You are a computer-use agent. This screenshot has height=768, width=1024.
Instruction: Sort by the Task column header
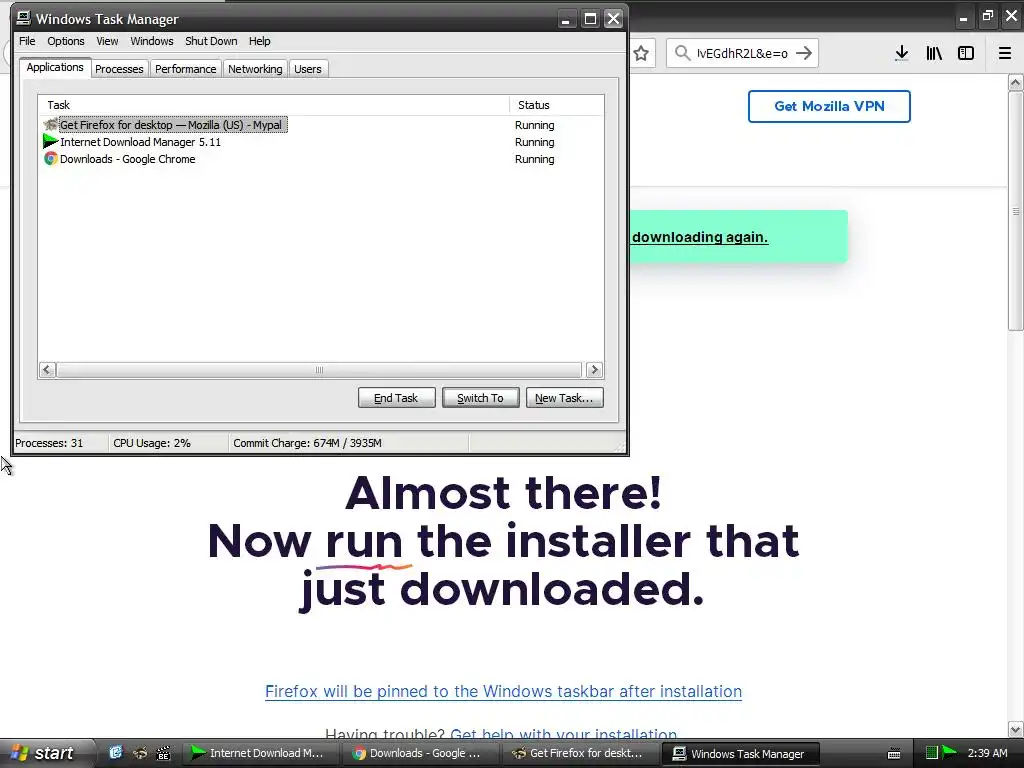point(274,105)
